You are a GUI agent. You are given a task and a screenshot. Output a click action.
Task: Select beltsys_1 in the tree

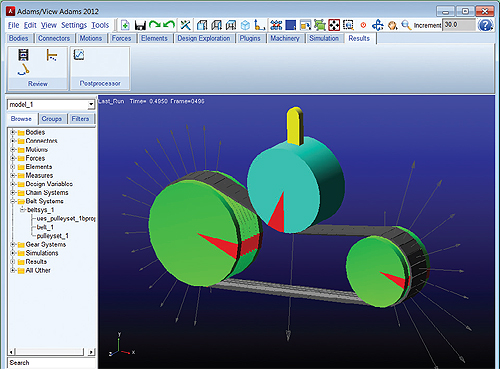point(40,210)
